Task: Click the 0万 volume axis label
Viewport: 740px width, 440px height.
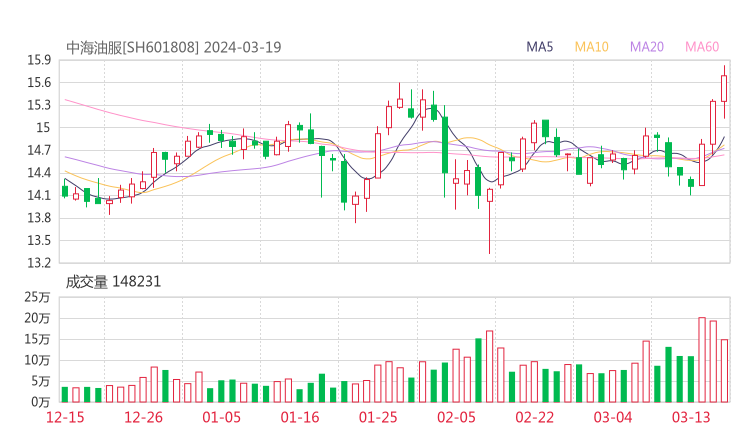Action: tap(41, 402)
